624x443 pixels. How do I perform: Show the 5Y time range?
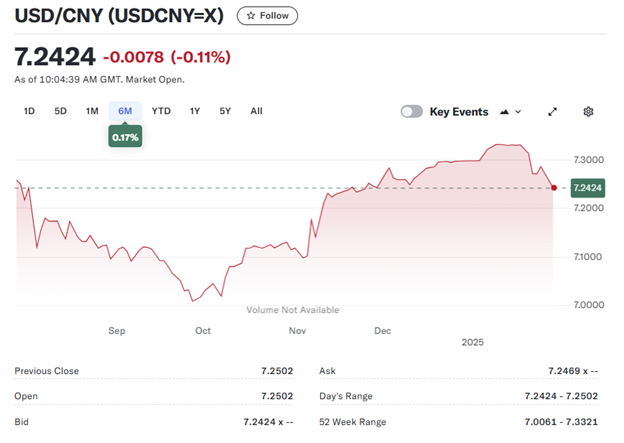click(225, 111)
